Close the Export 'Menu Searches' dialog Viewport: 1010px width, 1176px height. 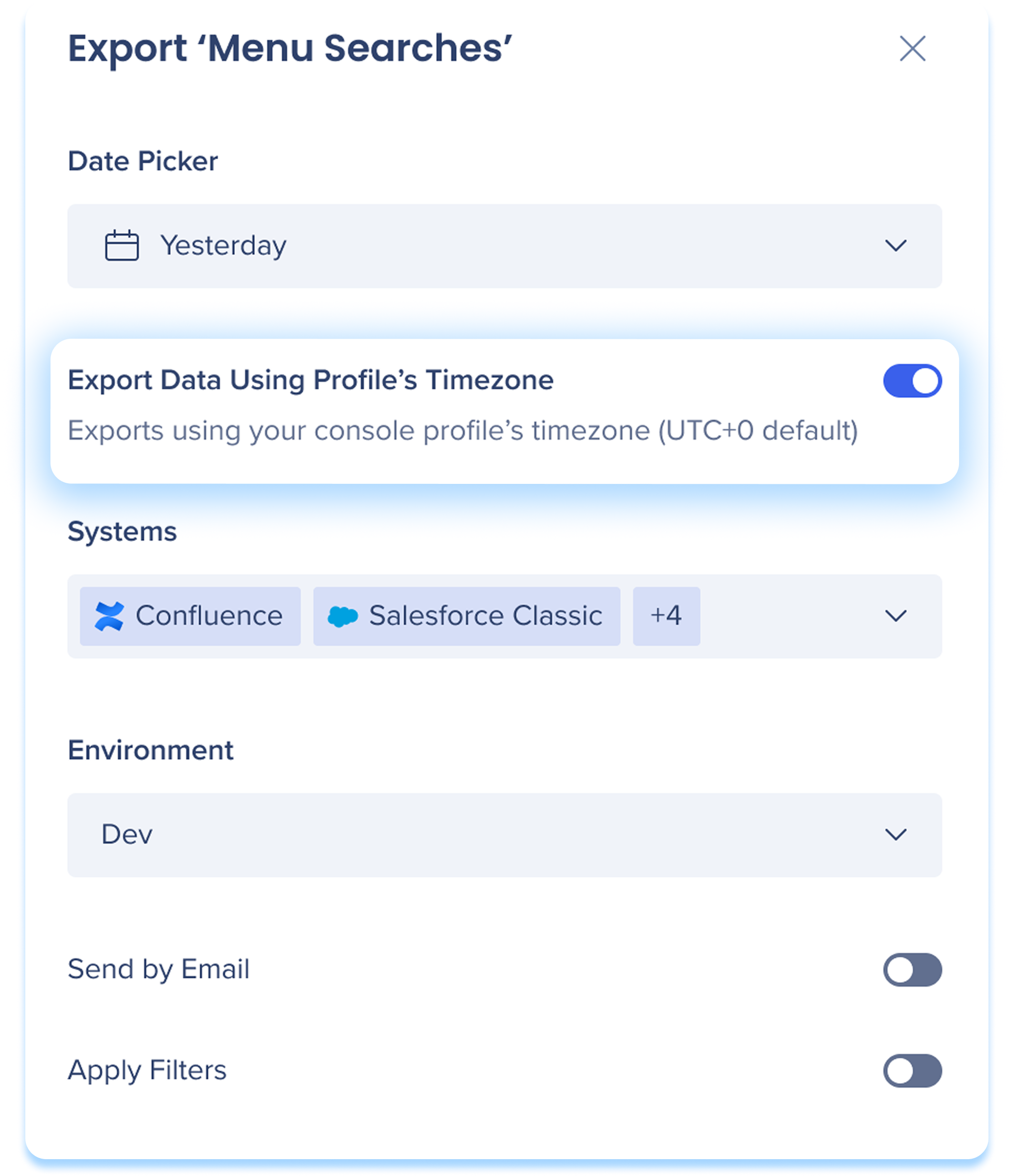pyautogui.click(x=912, y=48)
